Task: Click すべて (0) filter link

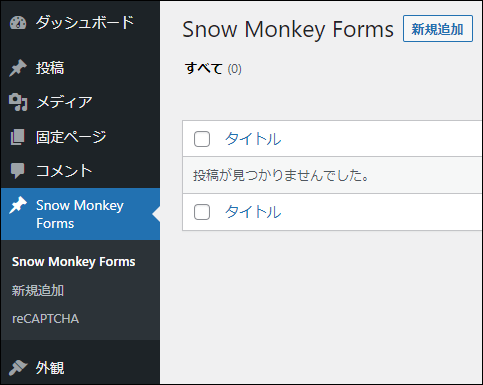Action: tap(213, 69)
